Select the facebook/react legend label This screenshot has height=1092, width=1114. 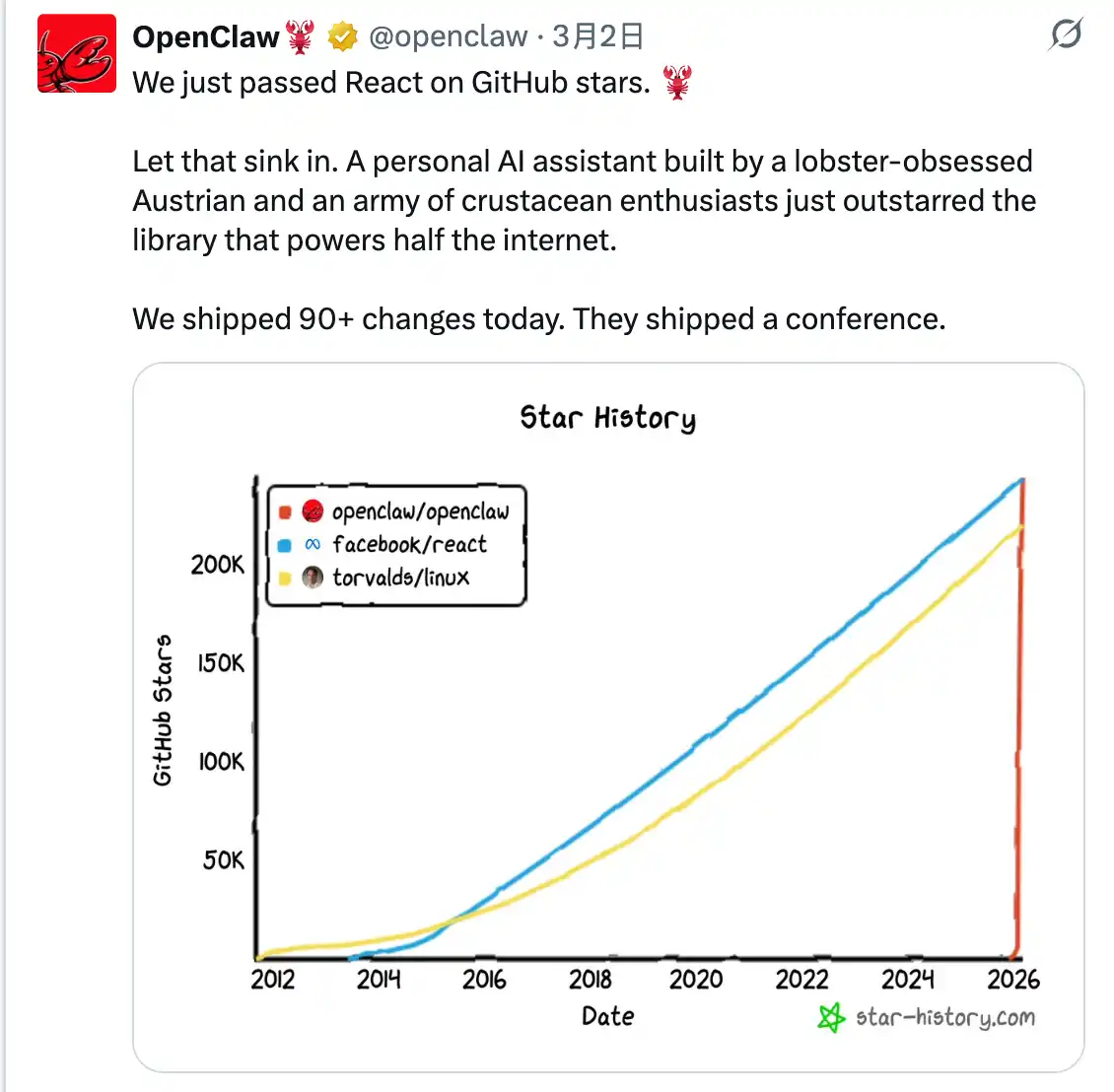[x=409, y=544]
